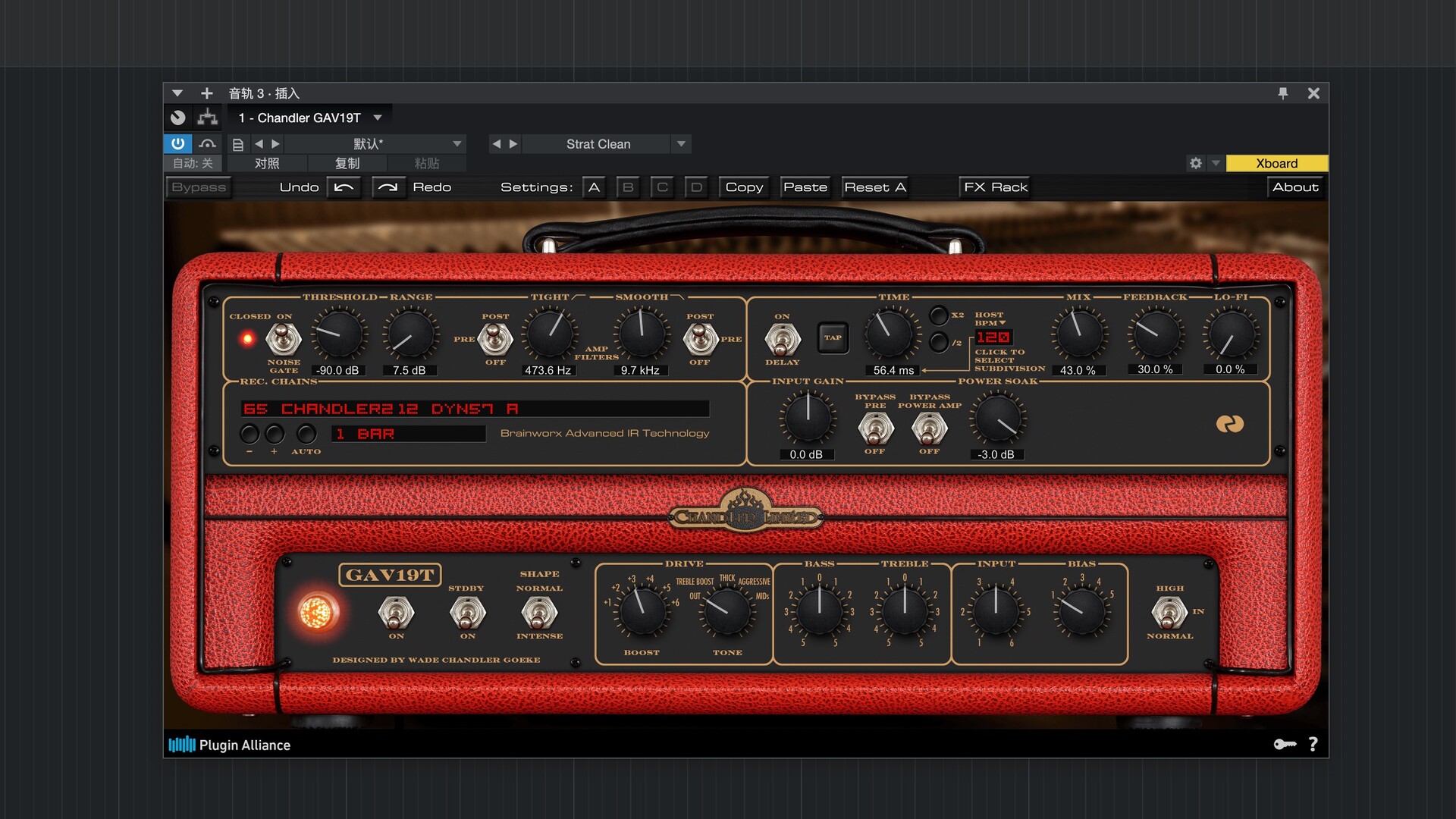The width and height of the screenshot is (1456, 819).
Task: Click the 对照 compare tab
Action: [267, 163]
